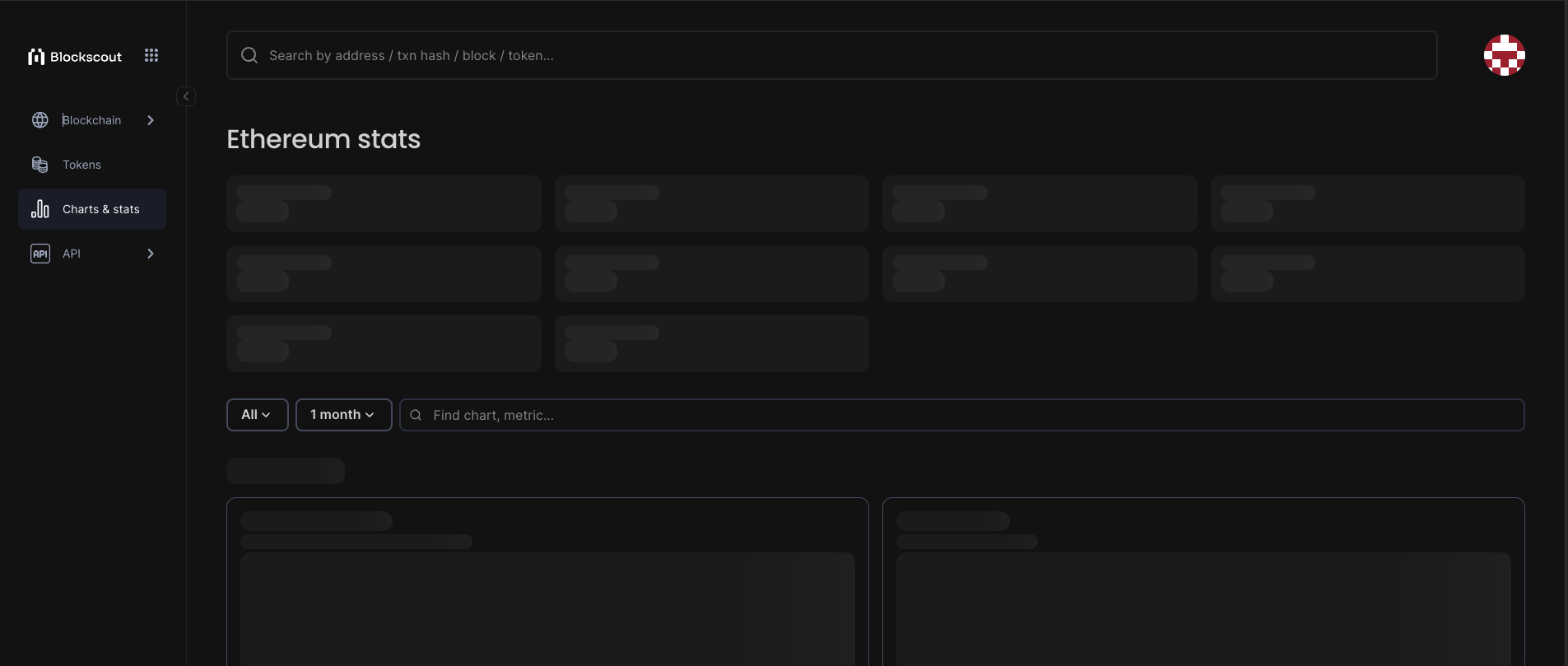Open the 1 month interval dropdown

343,415
